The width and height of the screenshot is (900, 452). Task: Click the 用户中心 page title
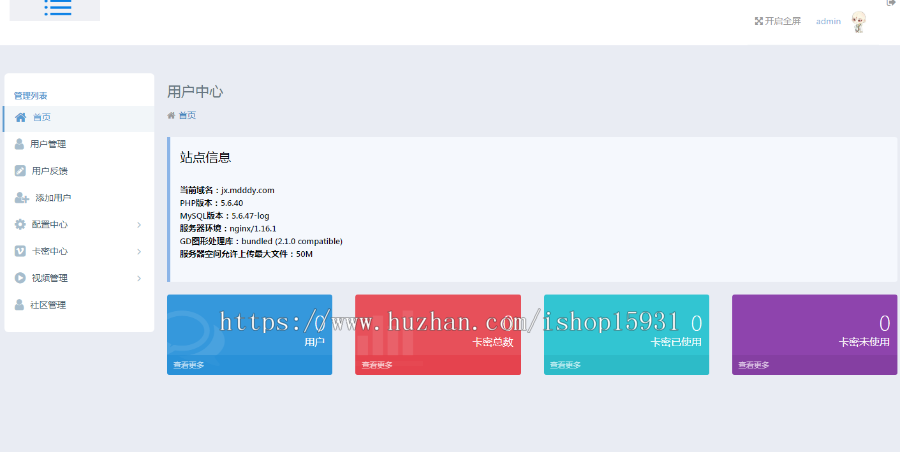pyautogui.click(x=195, y=92)
